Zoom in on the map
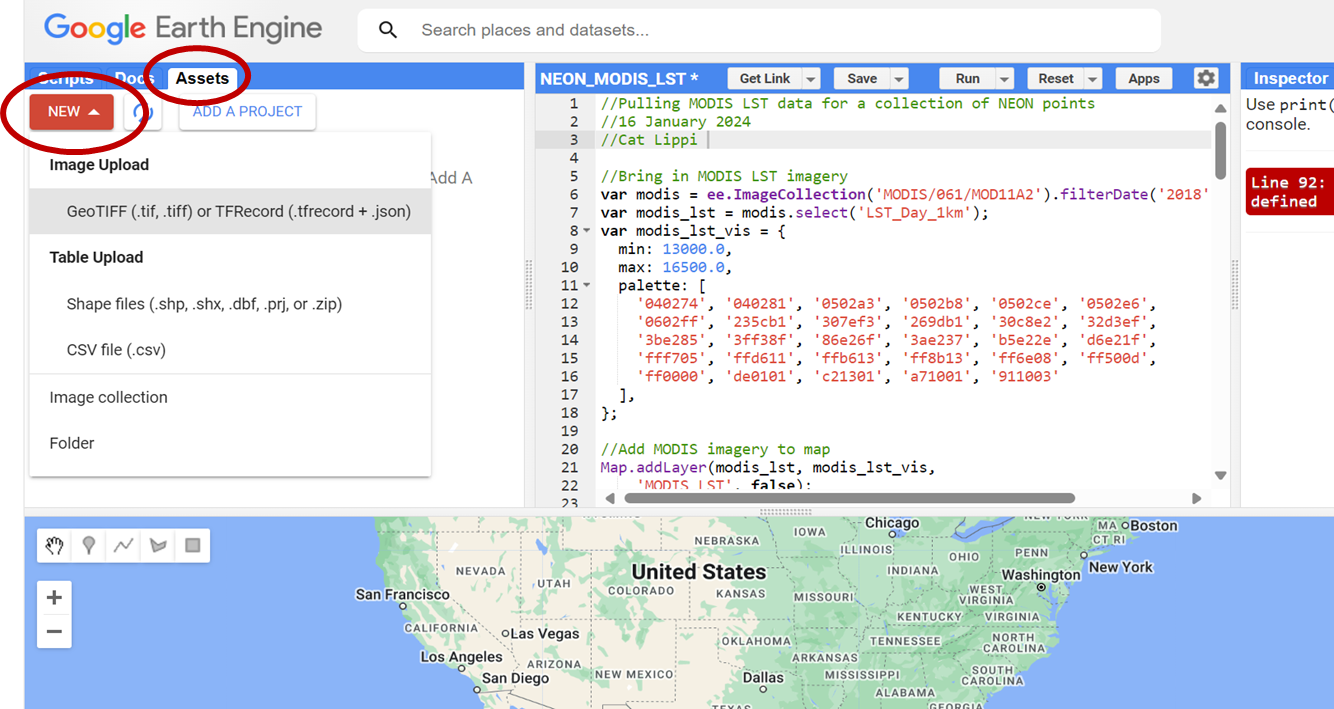Image resolution: width=1334 pixels, height=709 pixels. [54, 597]
